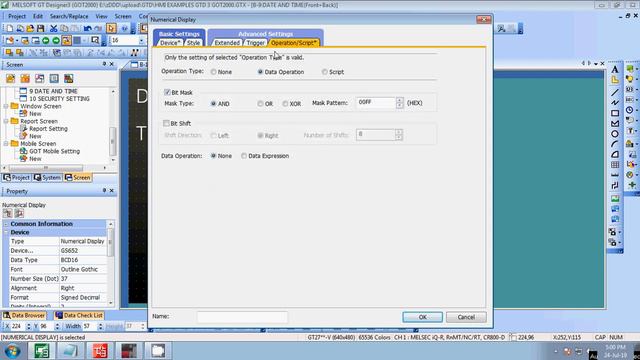The height and width of the screenshot is (360, 640).
Task: Enable the Bit Shift checkbox
Action: coord(166,123)
